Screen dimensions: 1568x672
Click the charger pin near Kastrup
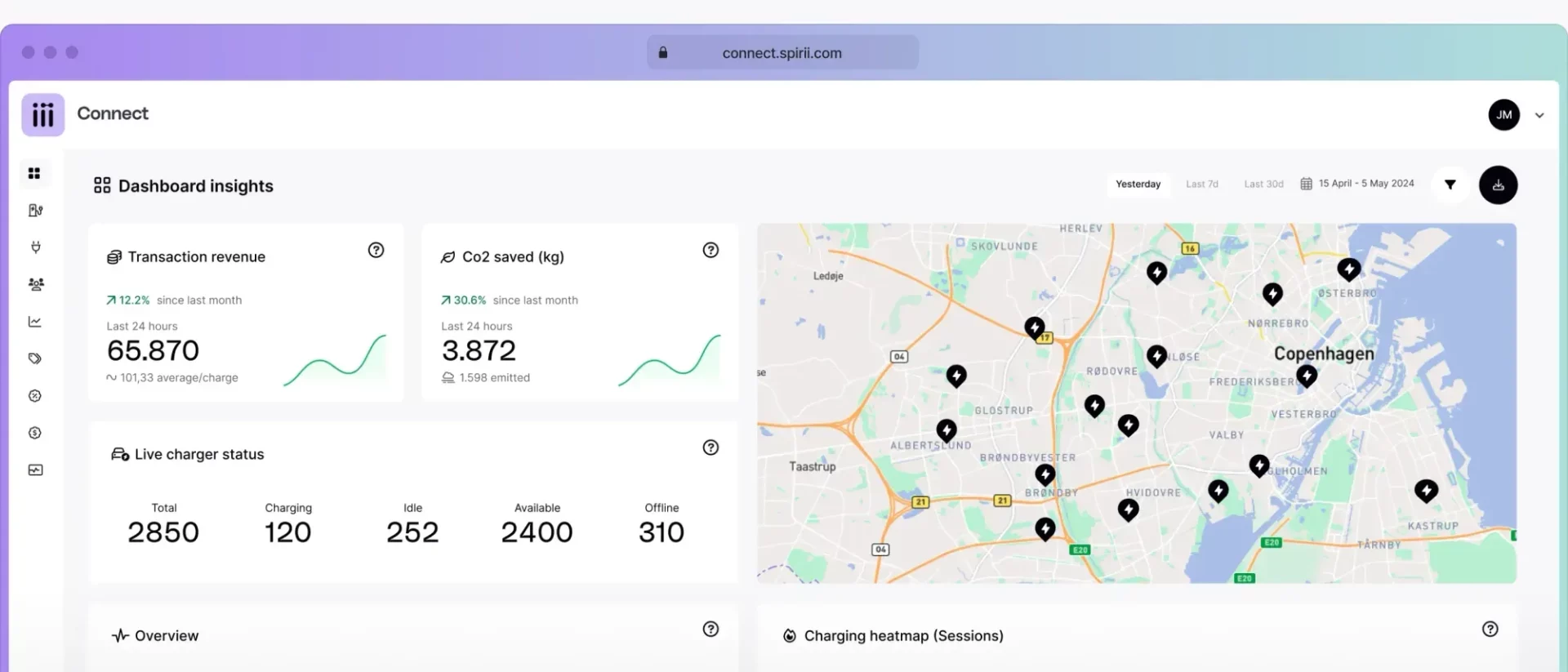point(1426,490)
